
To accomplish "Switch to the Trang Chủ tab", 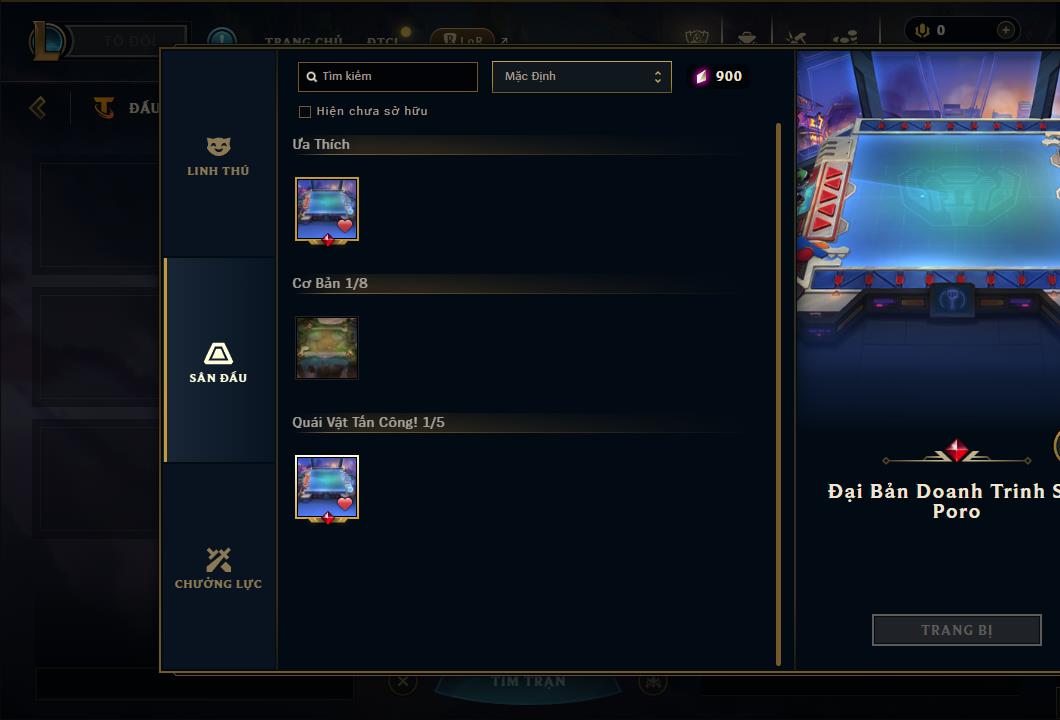I will coord(304,41).
